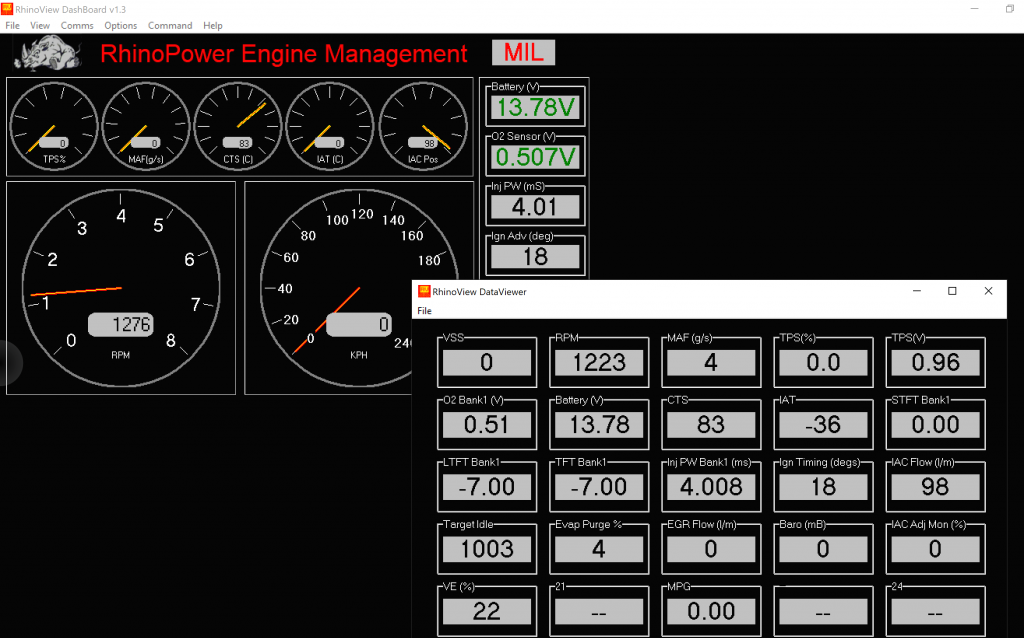Click the IAC Pos mini gauge
Viewport: 1024px width, 638px height.
pos(423,126)
